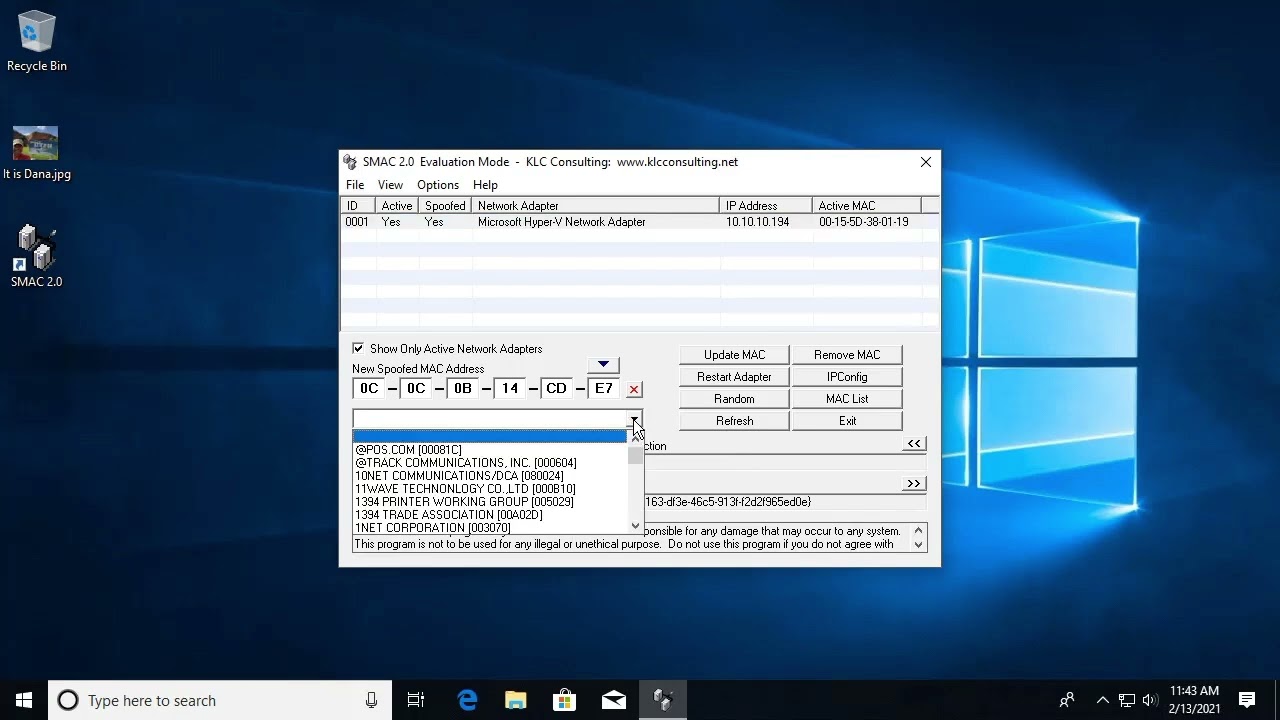Viewport: 1280px width, 720px height.
Task: Toggle Show Only Active Network Adapters checkbox
Action: click(358, 349)
